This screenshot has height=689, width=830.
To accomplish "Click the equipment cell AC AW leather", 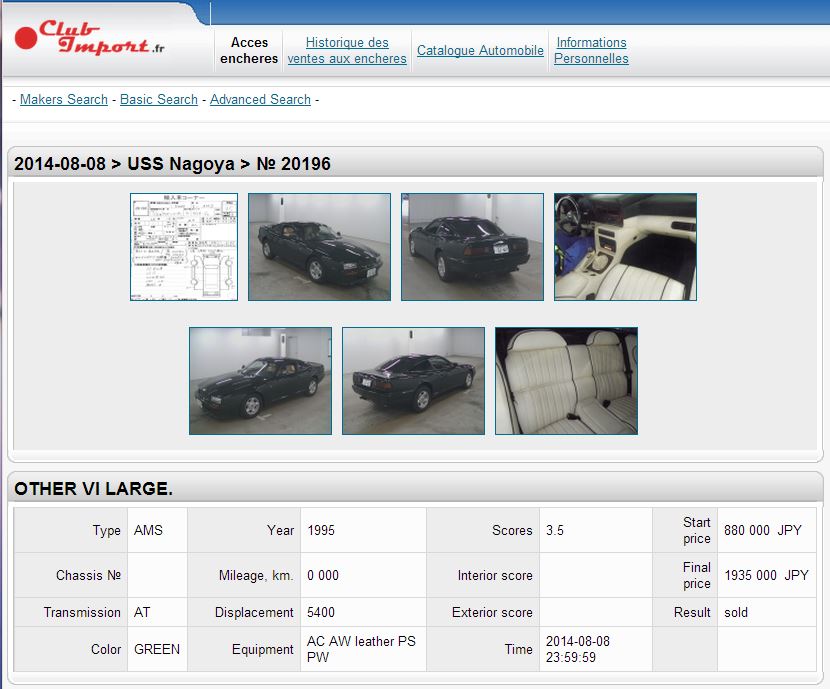I will [361, 649].
